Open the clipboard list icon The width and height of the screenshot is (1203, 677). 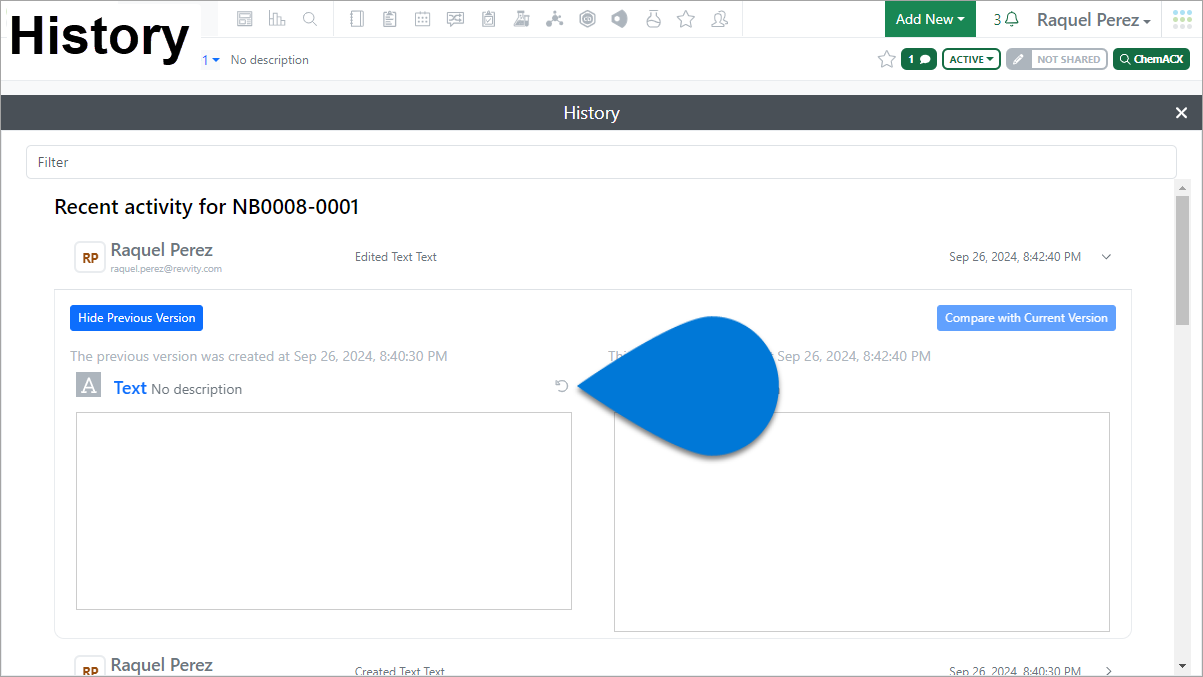point(390,19)
